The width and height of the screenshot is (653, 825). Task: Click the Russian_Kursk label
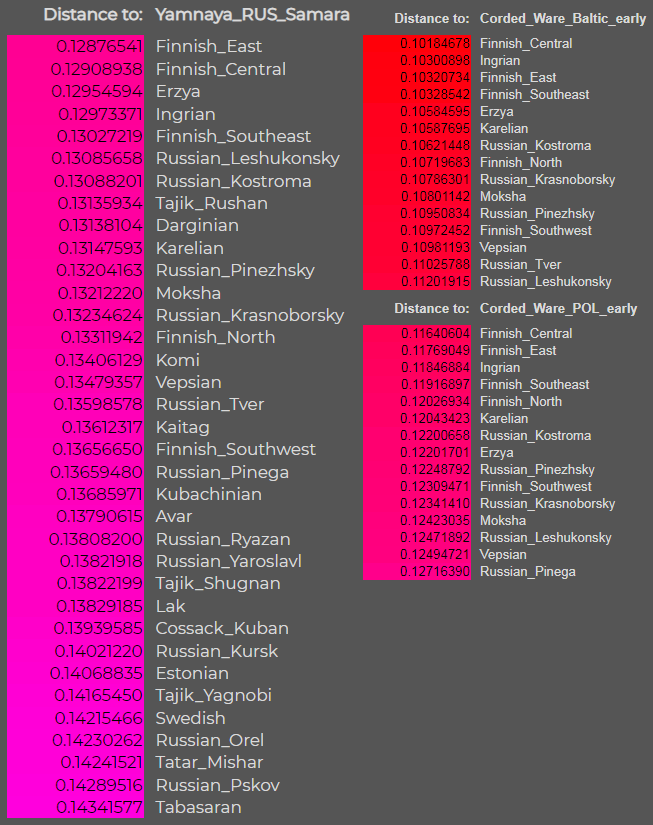pyautogui.click(x=217, y=651)
